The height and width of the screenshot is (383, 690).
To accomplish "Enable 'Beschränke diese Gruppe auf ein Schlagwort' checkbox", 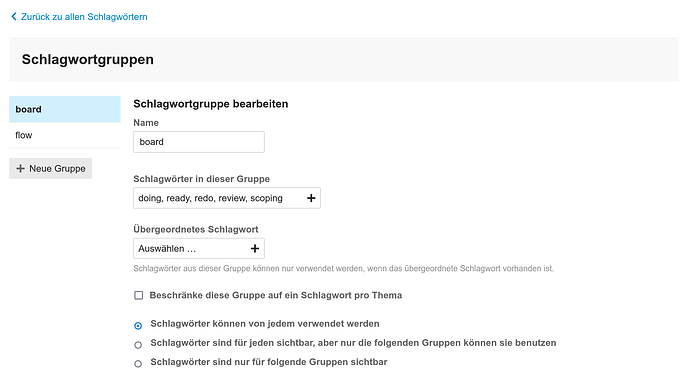I will pos(139,295).
